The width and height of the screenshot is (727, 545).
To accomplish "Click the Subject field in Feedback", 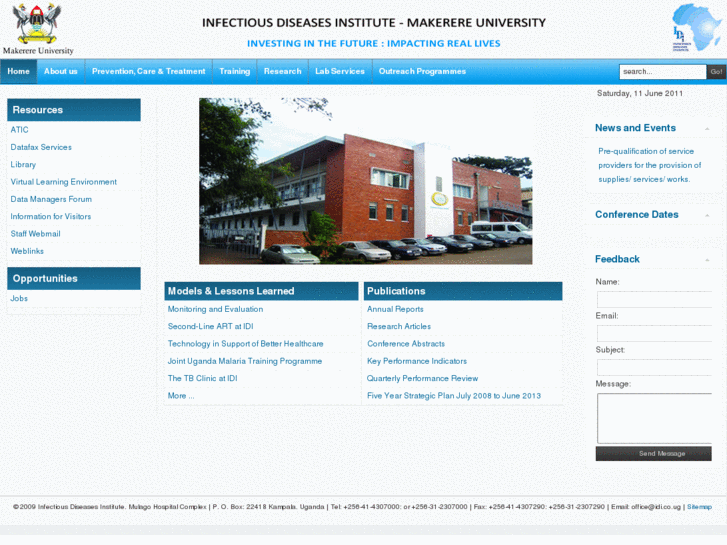I will [x=654, y=368].
